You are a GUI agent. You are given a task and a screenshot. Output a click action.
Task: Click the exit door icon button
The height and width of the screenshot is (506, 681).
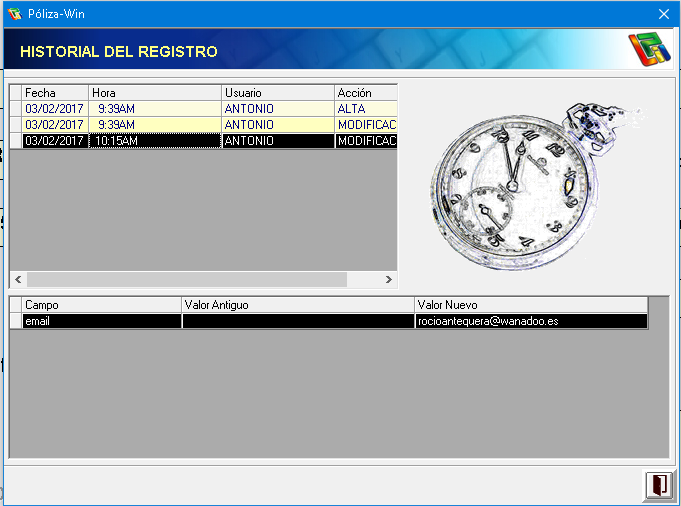(658, 485)
